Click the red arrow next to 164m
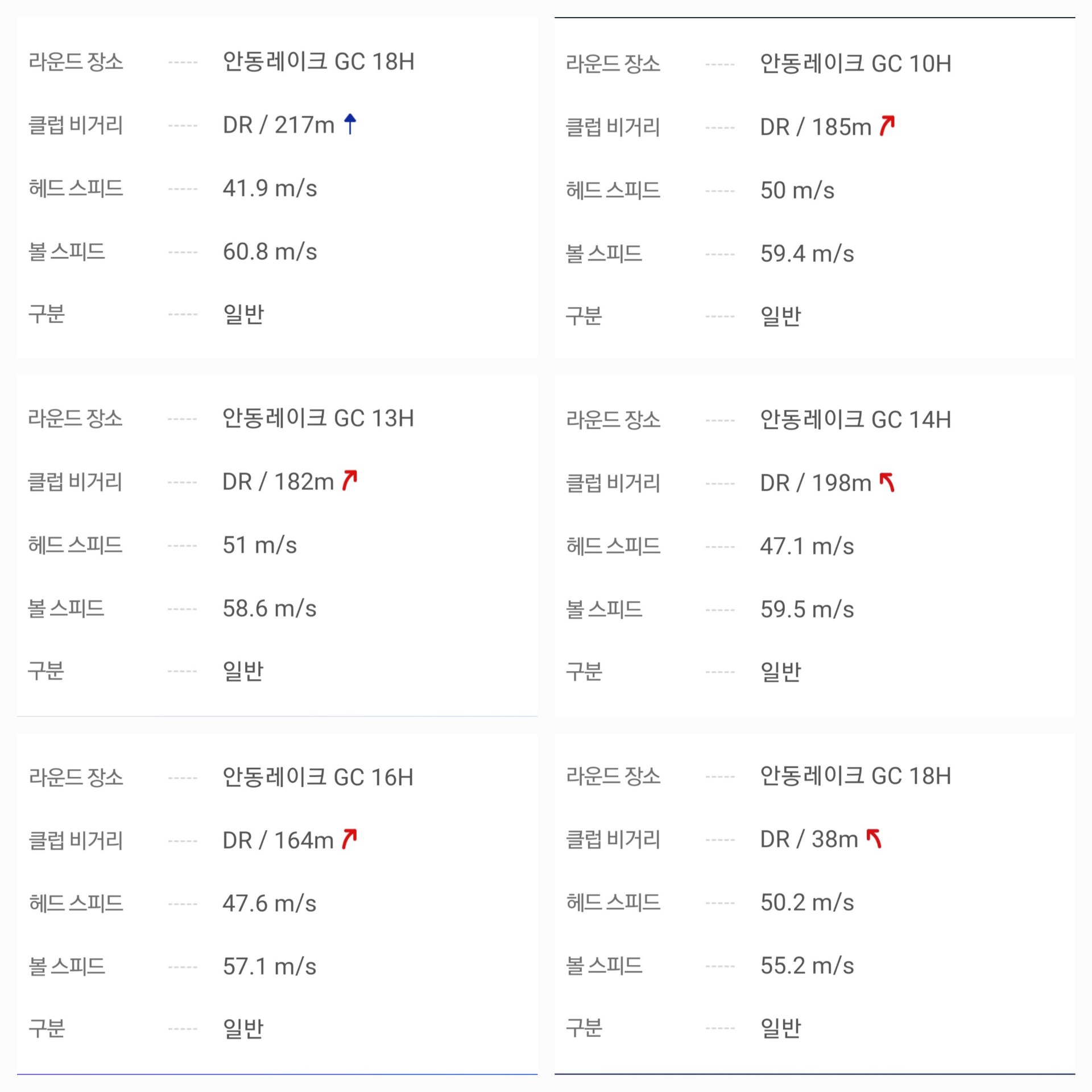The width and height of the screenshot is (1092, 1092). (x=350, y=839)
